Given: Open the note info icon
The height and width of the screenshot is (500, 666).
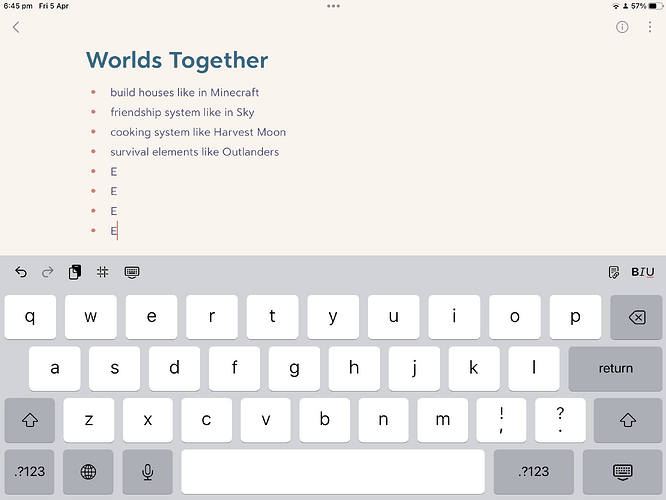Looking at the screenshot, I should click(622, 27).
